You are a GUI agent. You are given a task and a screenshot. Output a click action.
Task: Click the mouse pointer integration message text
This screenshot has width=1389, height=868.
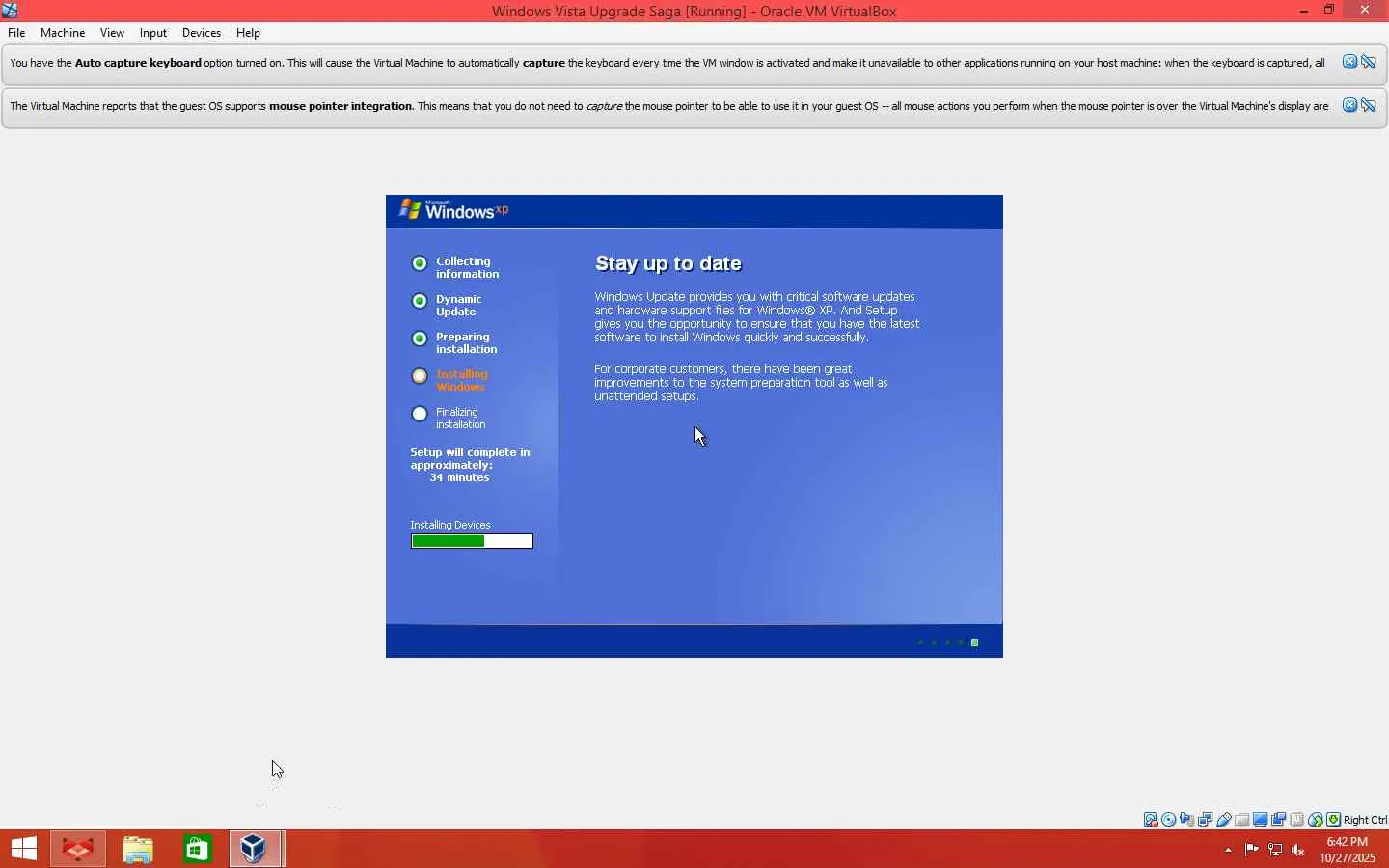click(x=669, y=106)
